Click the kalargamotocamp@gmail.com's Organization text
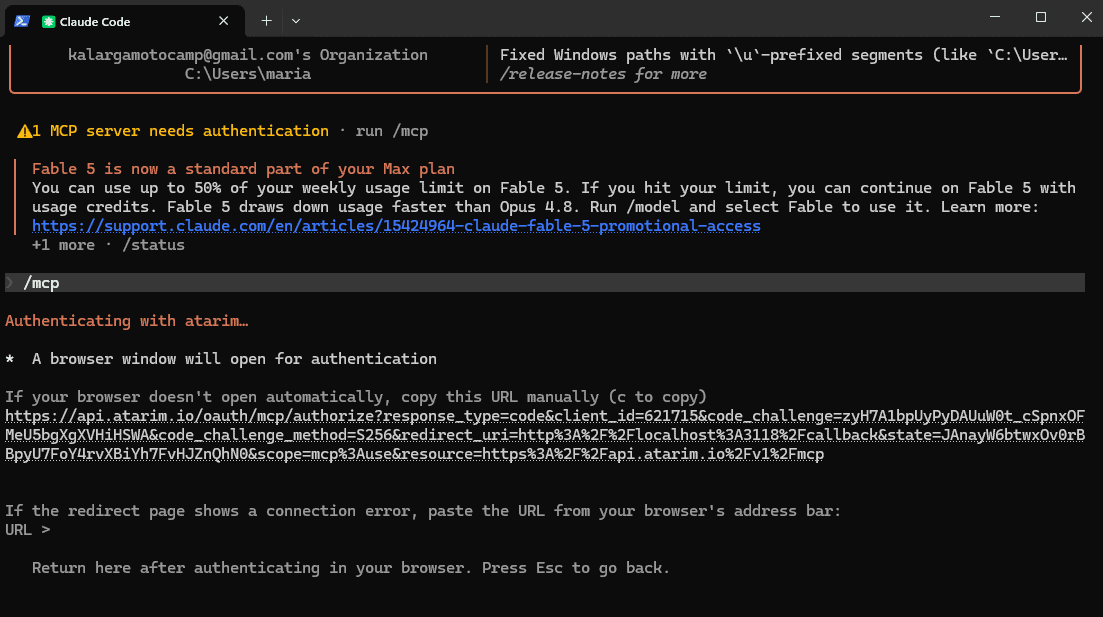The height and width of the screenshot is (617, 1103). 248,55
